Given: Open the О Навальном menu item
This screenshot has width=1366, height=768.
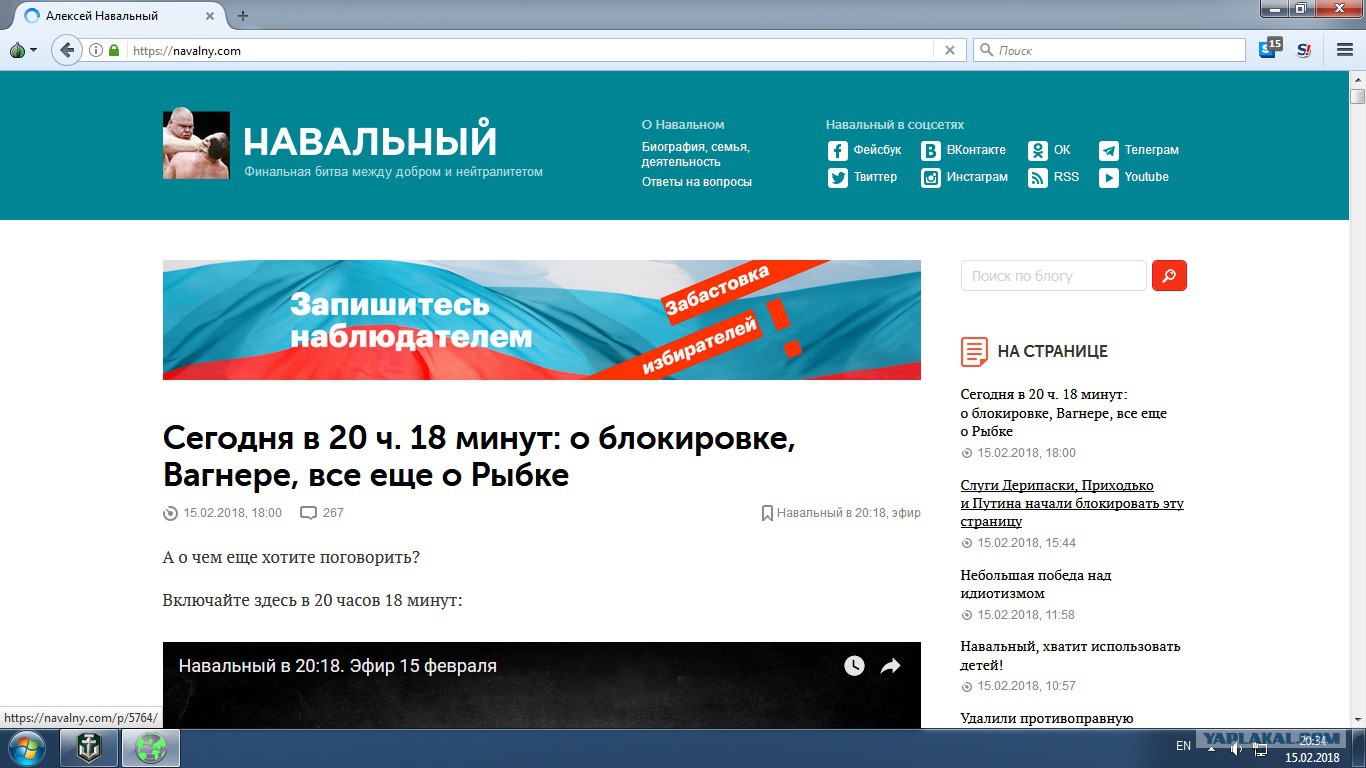Looking at the screenshot, I should tap(683, 125).
